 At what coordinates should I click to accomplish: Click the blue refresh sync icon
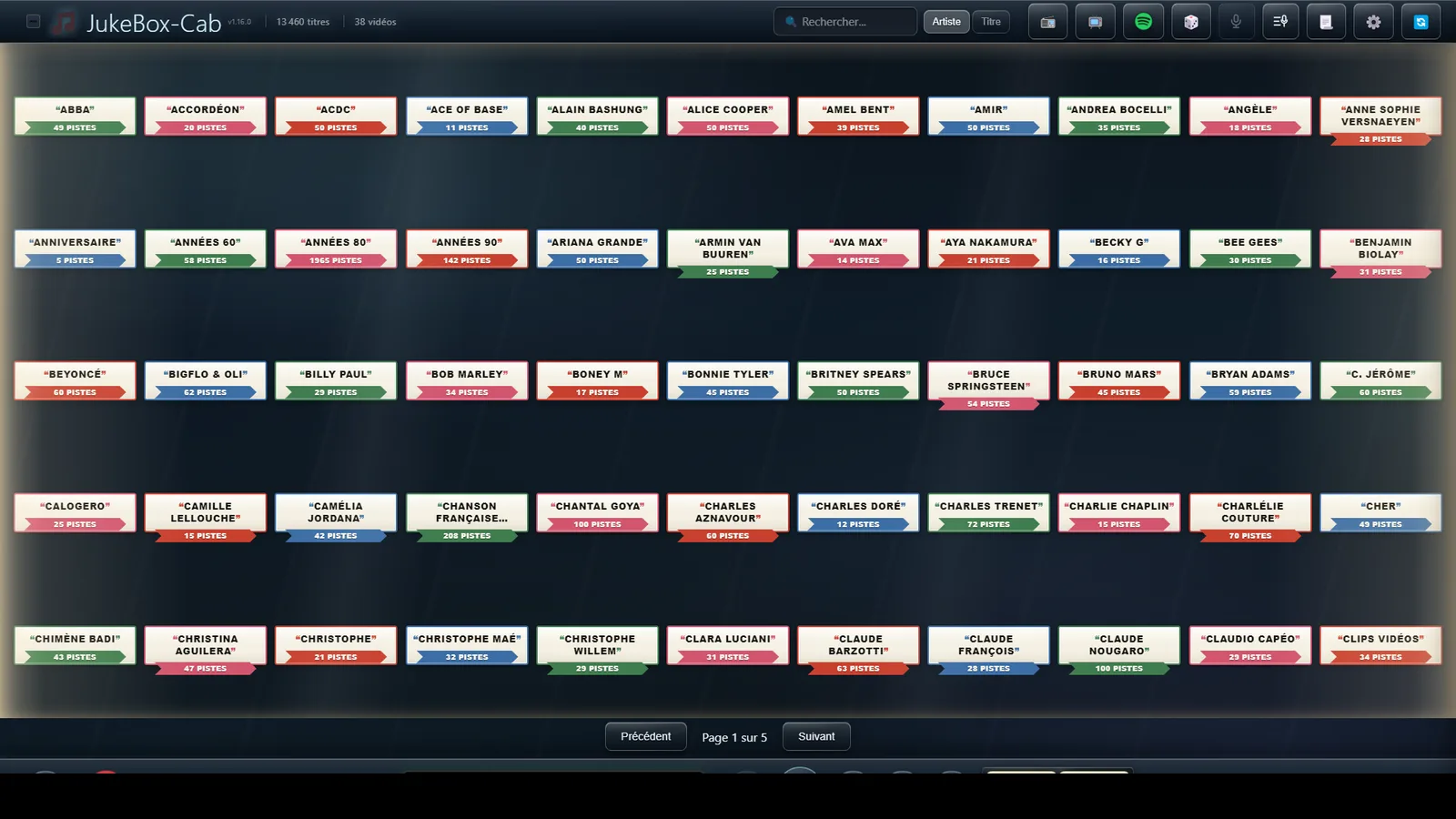1421,22
